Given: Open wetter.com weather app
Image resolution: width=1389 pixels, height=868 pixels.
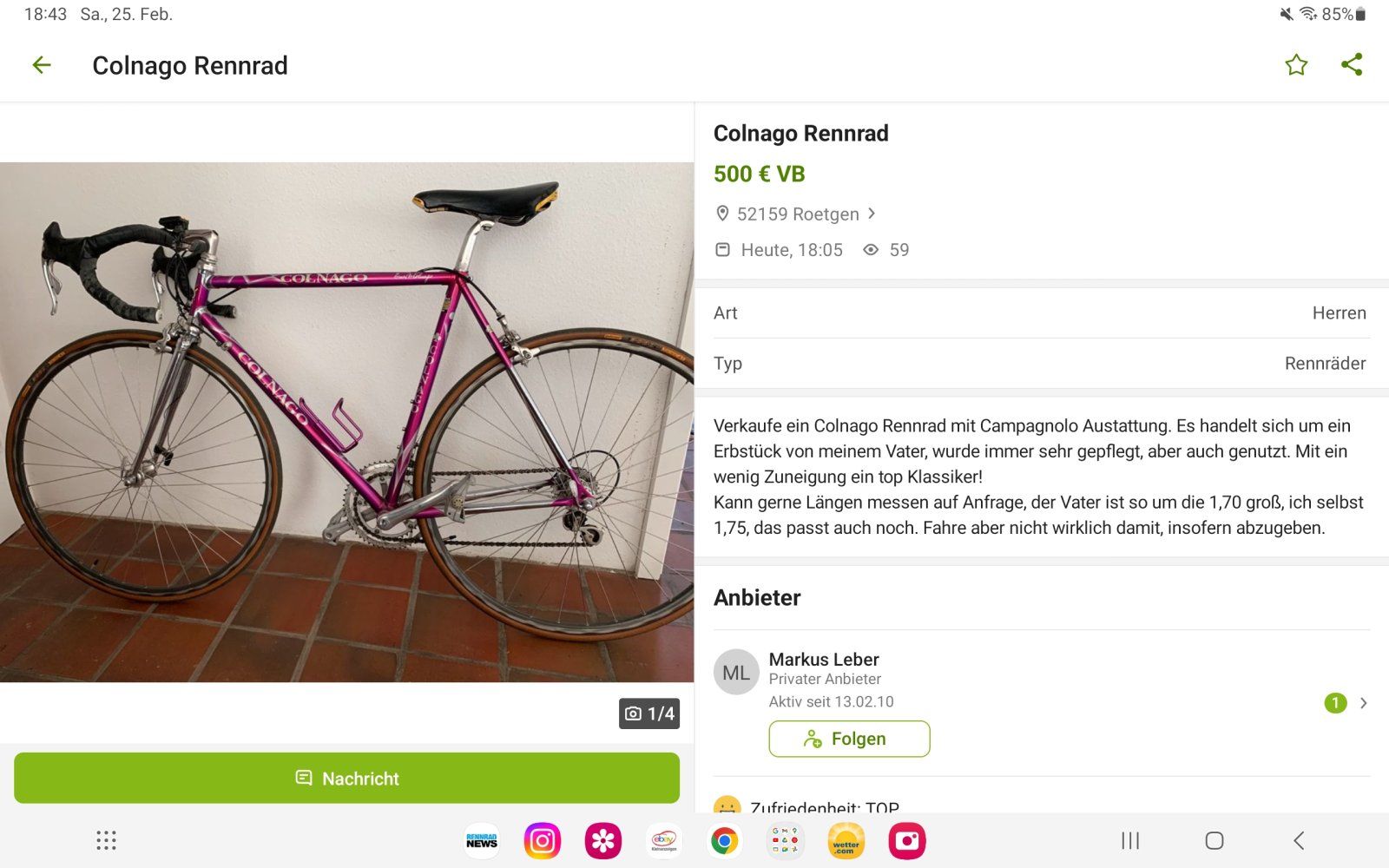Looking at the screenshot, I should click(846, 841).
